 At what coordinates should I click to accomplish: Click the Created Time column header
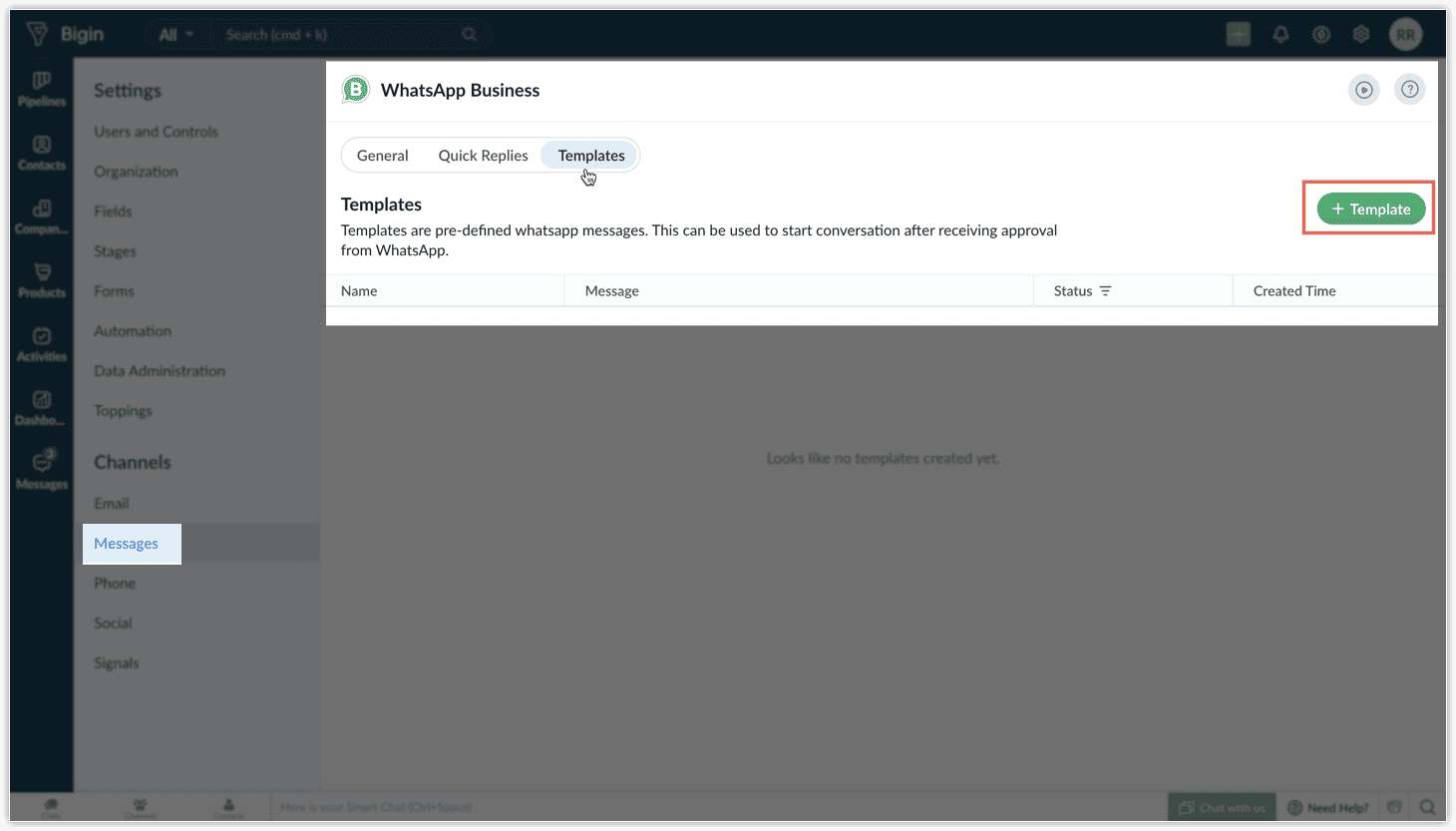1294,291
